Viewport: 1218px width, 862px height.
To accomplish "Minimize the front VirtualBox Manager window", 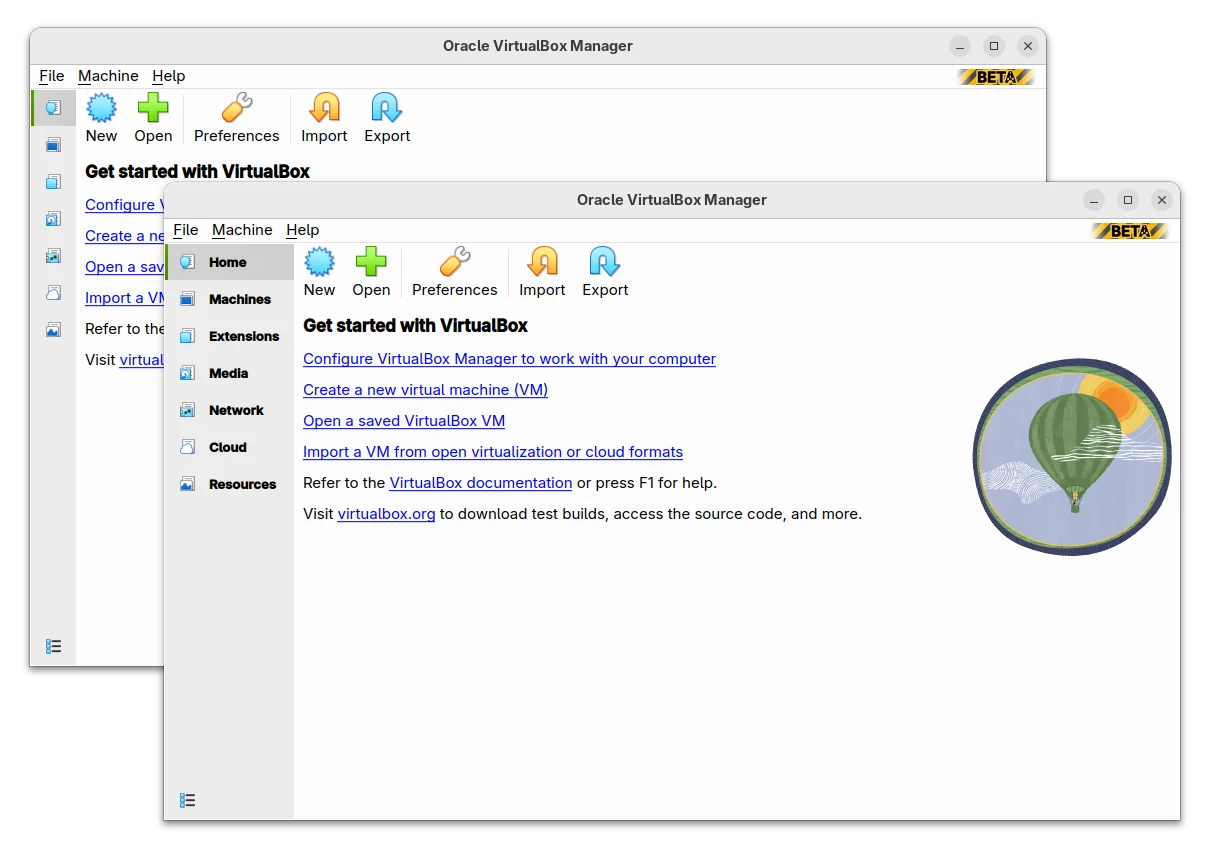I will click(x=1094, y=200).
